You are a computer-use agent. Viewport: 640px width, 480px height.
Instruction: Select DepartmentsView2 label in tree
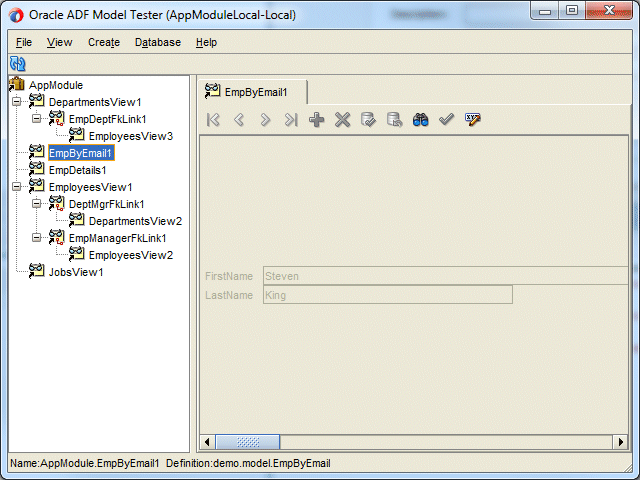coord(135,221)
